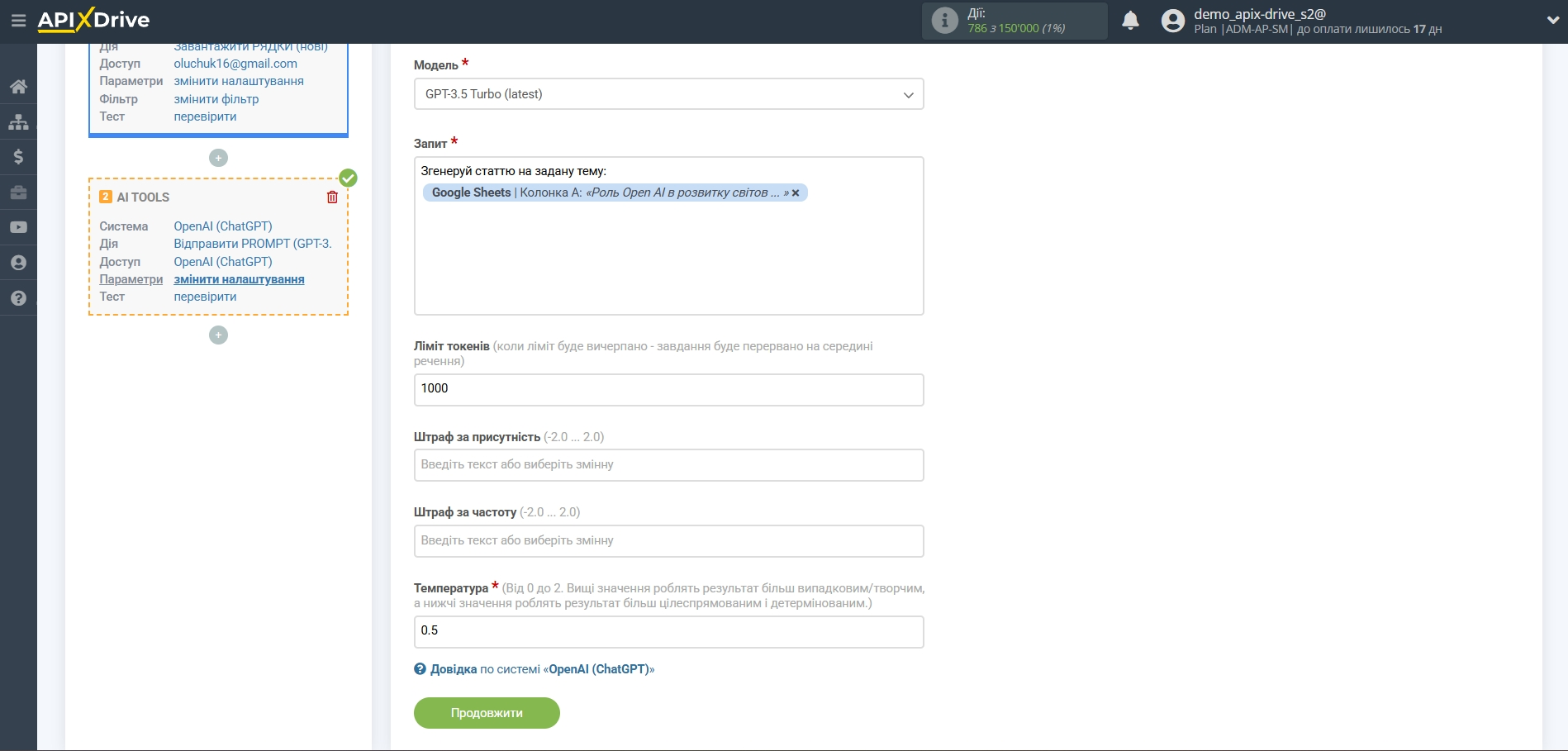Click the info icon near Дії
This screenshot has width=1568, height=751.
(x=944, y=21)
